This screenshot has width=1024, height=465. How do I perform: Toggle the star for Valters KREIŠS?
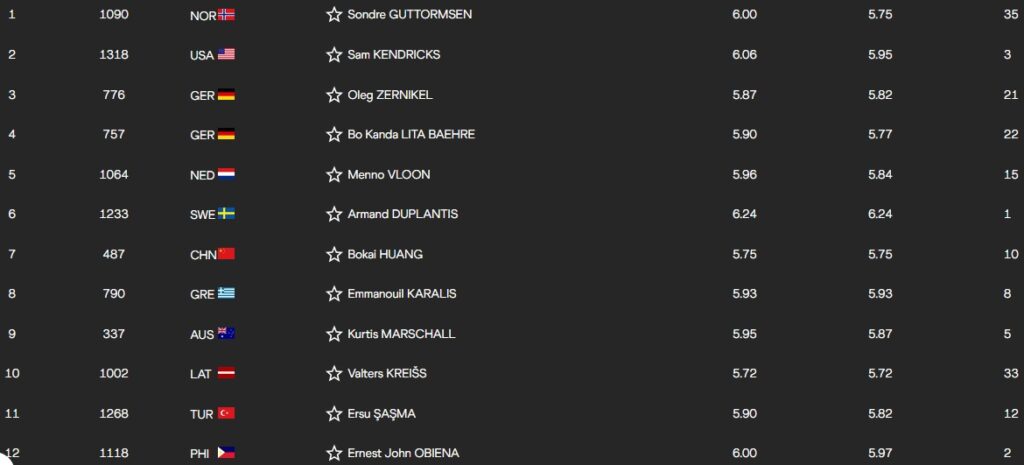pos(334,374)
